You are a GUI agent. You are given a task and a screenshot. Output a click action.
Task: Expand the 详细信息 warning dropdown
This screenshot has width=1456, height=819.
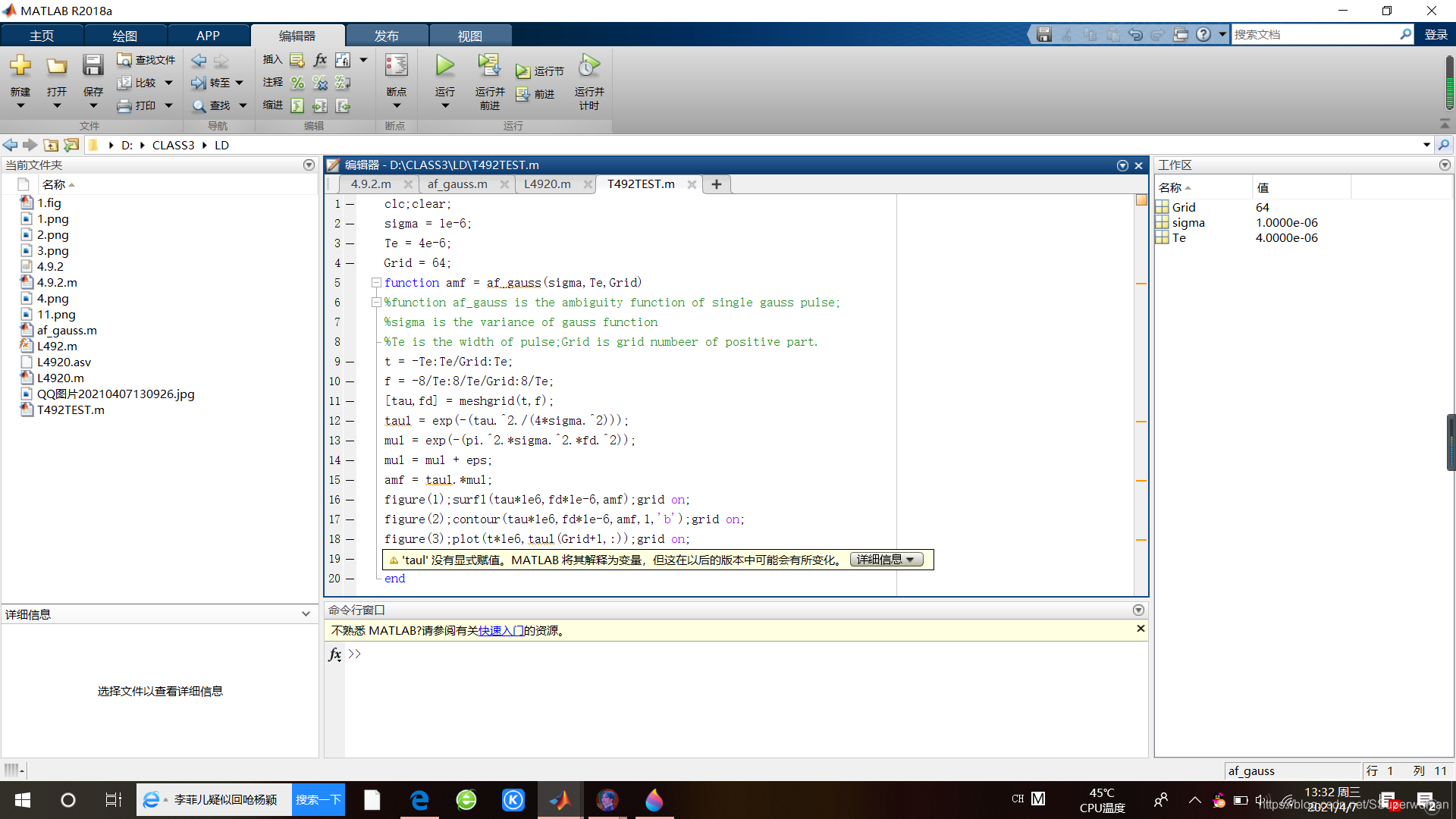pos(886,560)
